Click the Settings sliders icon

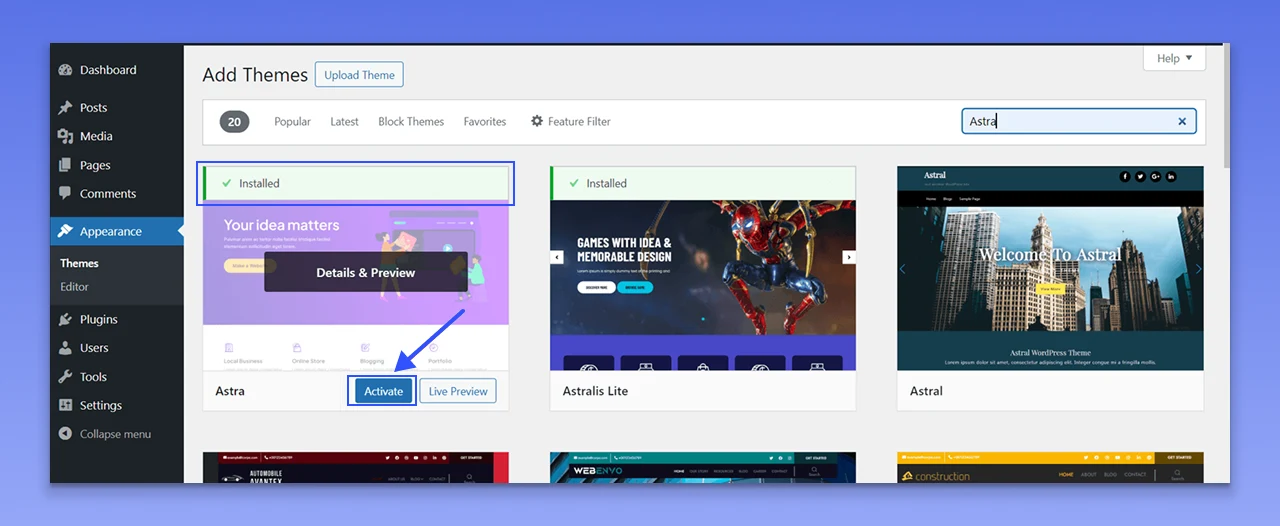[x=66, y=405]
